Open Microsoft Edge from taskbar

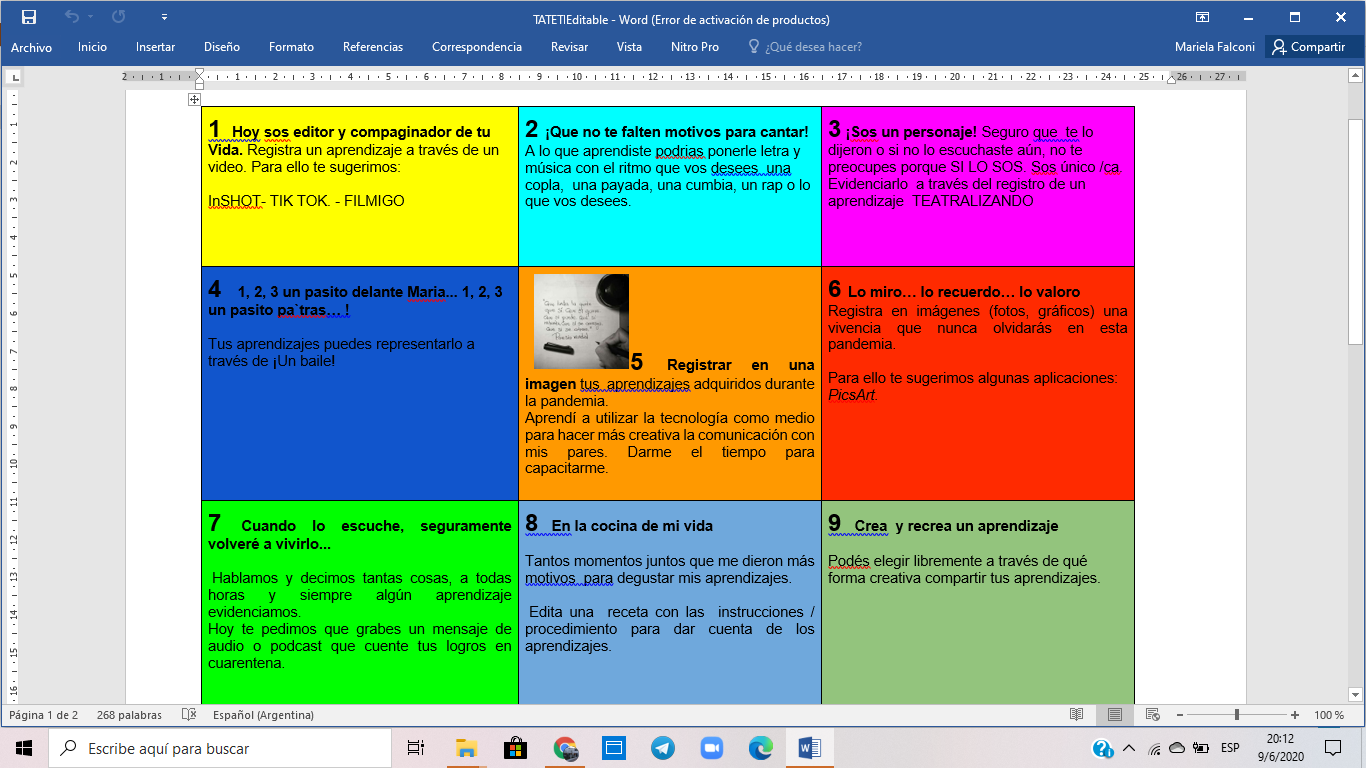pos(760,748)
